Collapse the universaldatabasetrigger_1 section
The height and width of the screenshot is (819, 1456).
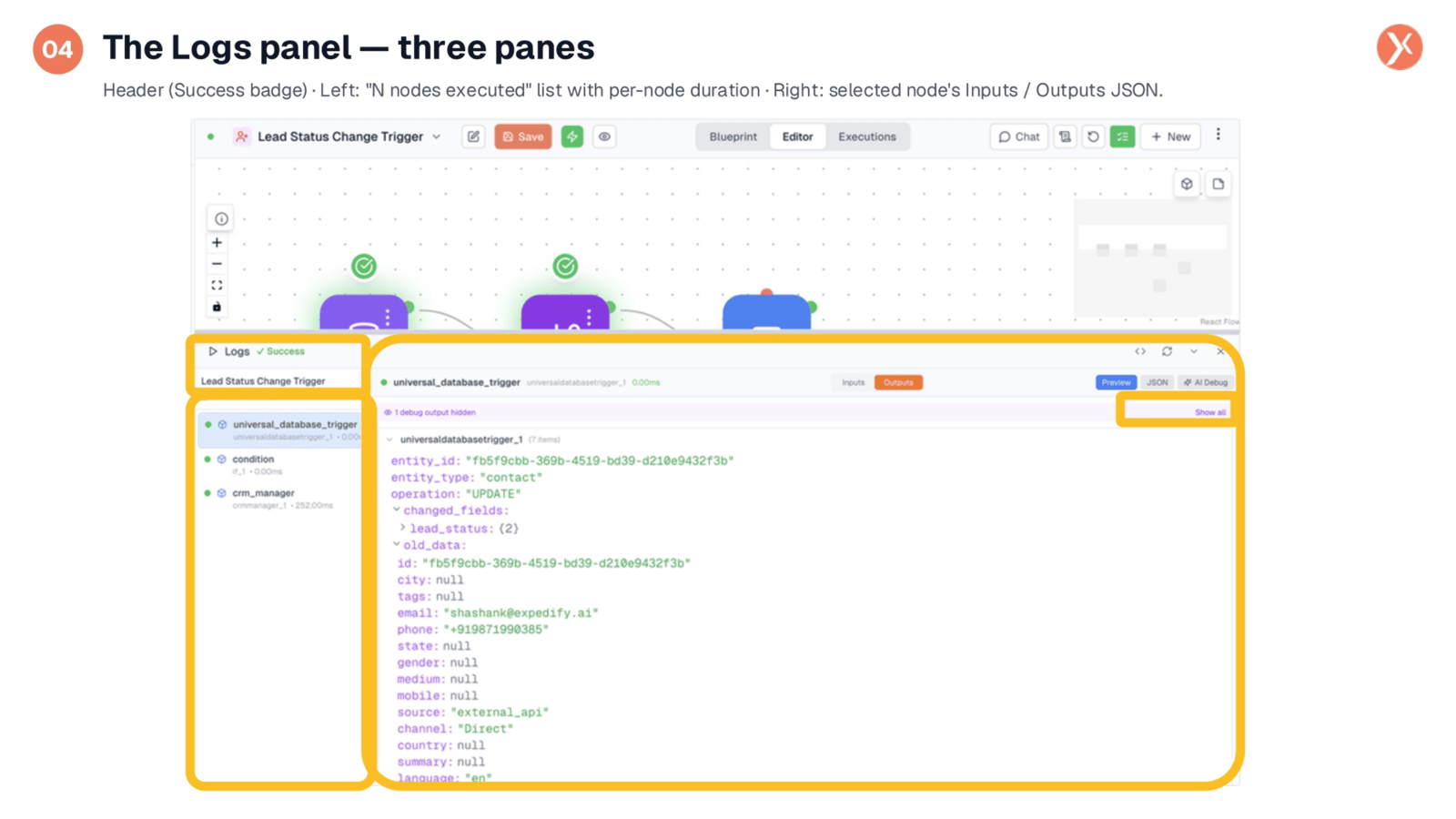(x=390, y=440)
